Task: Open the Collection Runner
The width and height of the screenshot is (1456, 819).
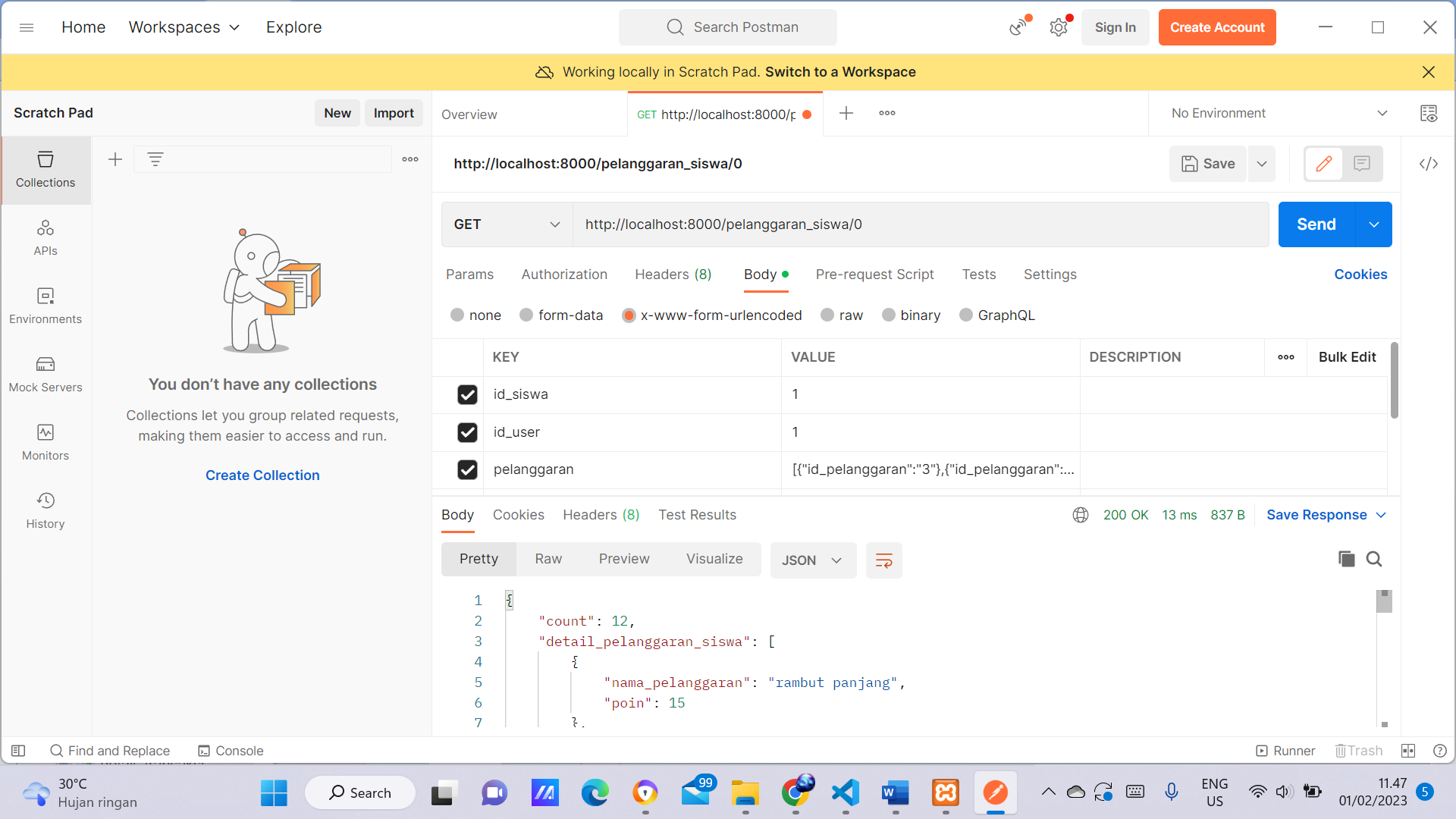Action: [x=1285, y=751]
